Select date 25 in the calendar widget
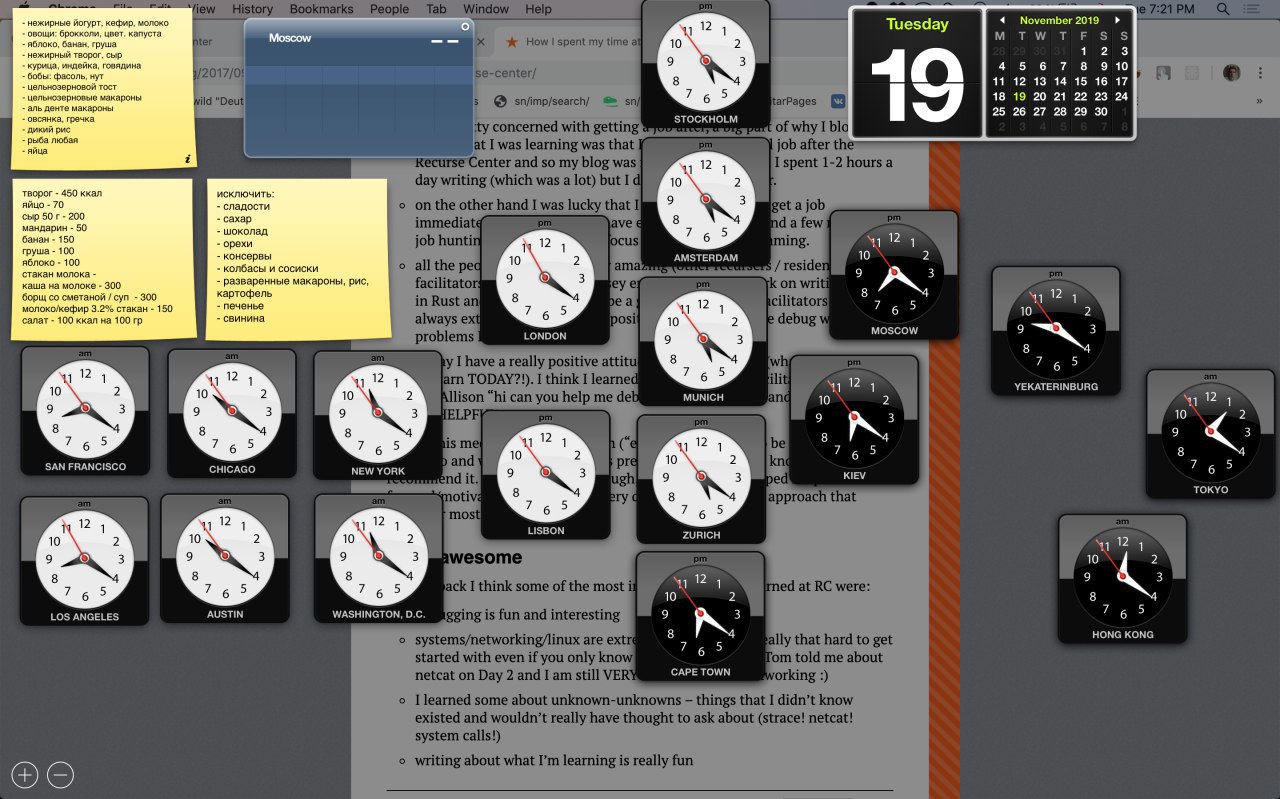 tap(999, 112)
